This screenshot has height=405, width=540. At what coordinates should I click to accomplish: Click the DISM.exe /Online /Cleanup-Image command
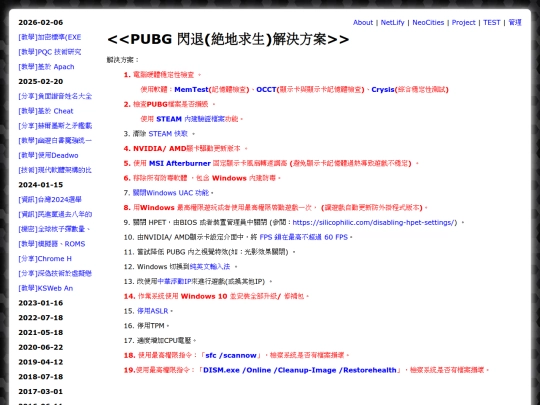click(300, 370)
